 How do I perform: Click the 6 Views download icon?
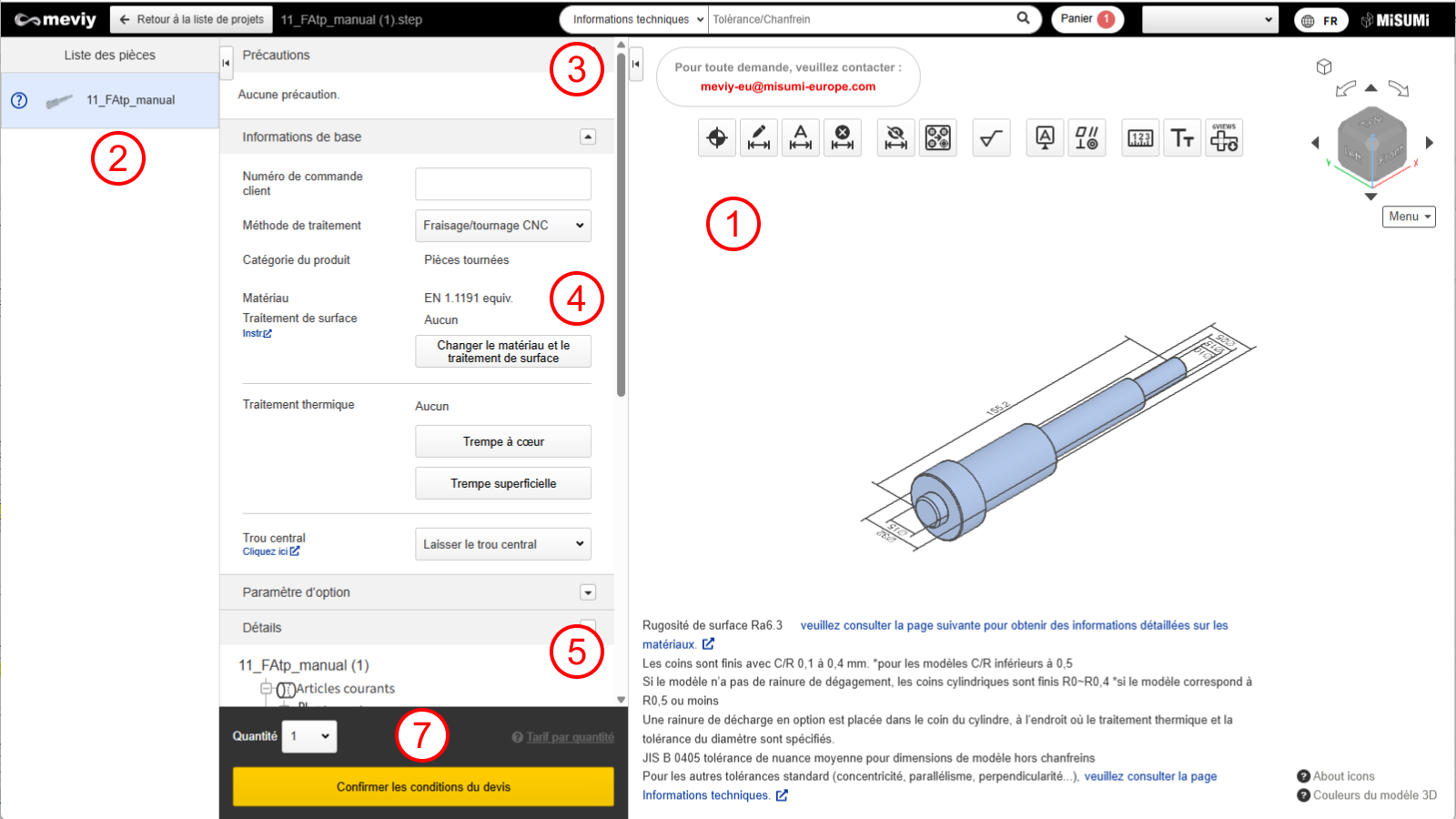point(1224,138)
